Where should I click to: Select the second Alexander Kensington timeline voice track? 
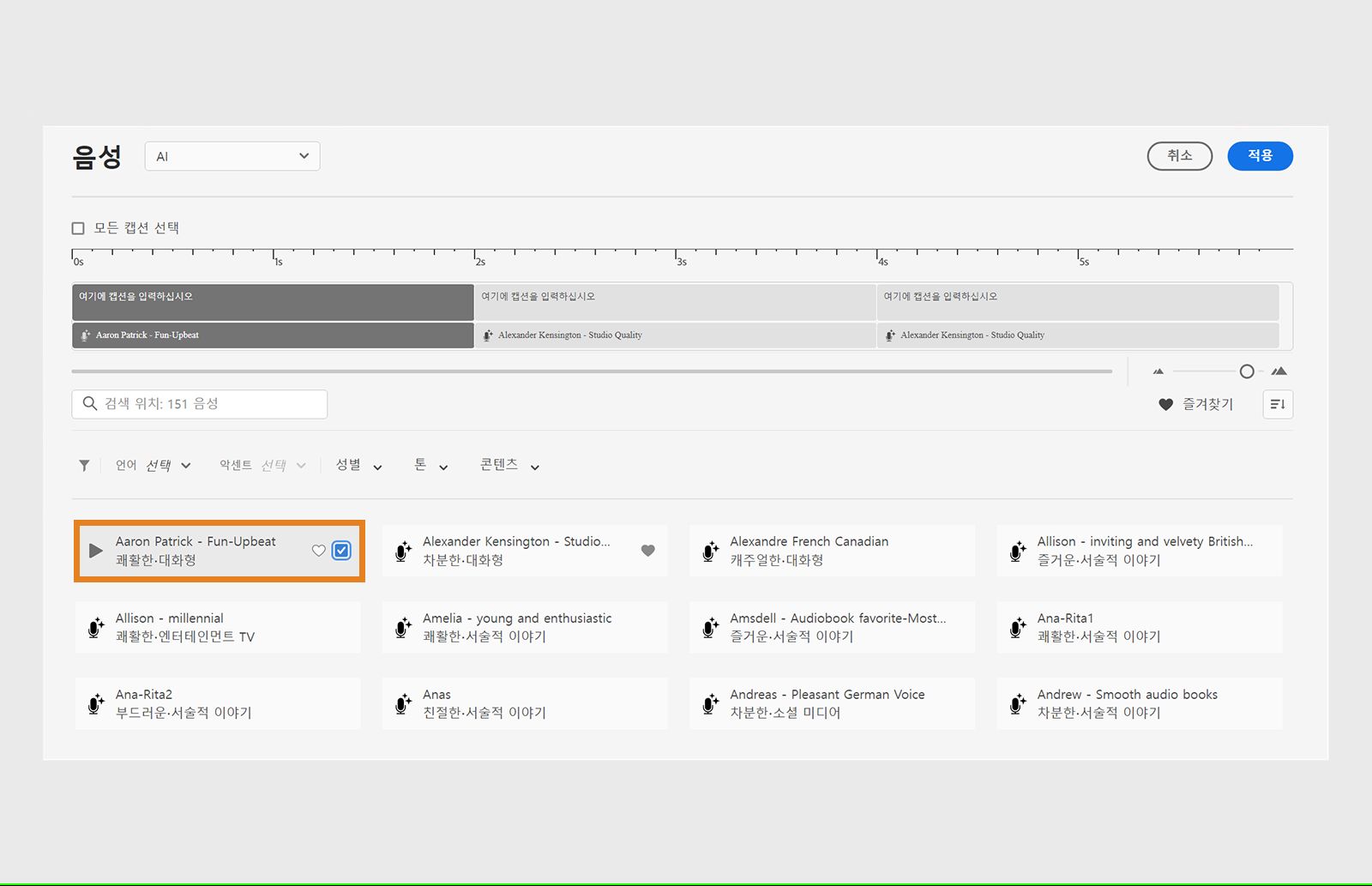675,335
